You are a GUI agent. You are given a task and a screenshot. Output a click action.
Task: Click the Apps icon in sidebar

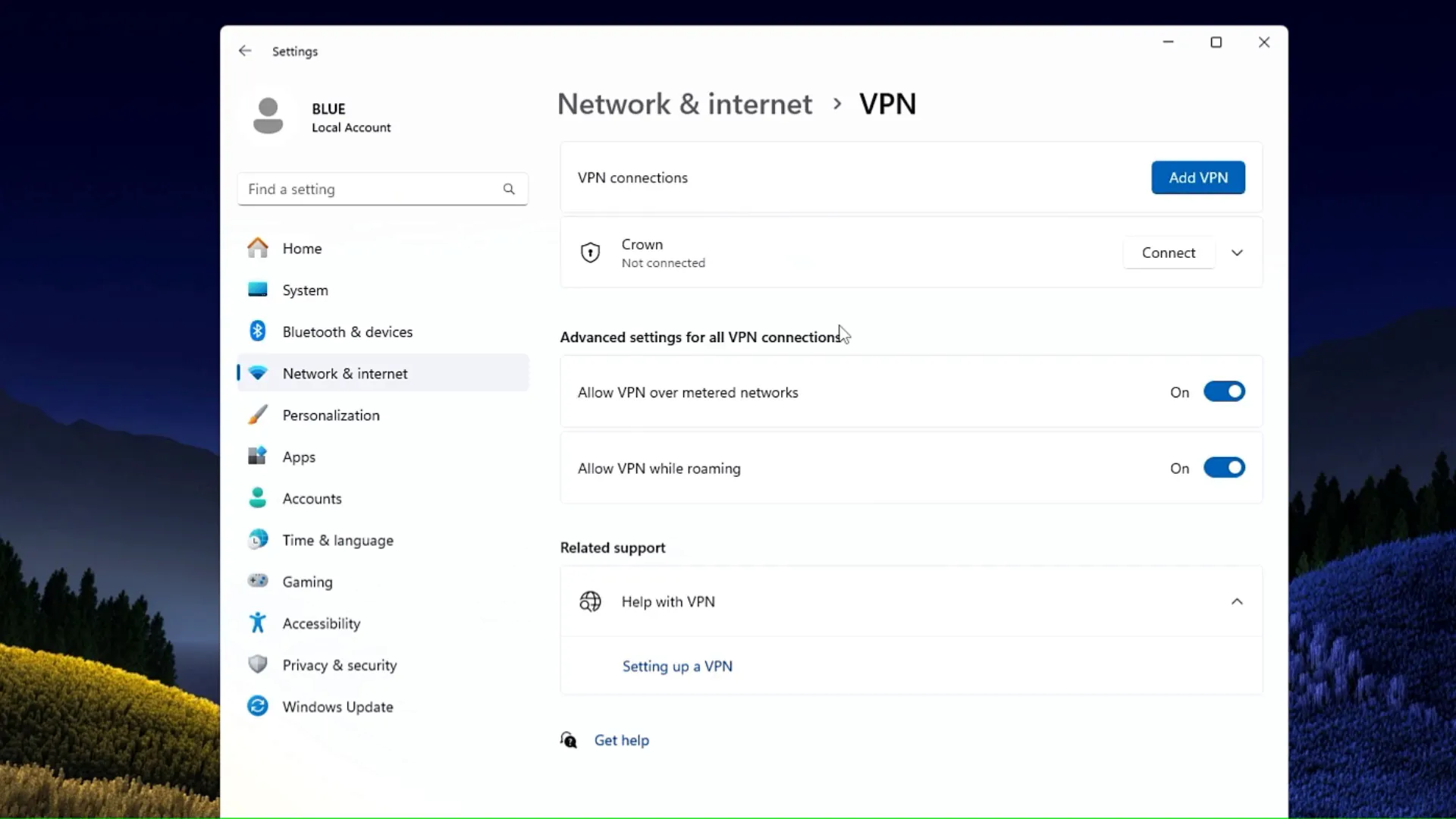tap(258, 456)
